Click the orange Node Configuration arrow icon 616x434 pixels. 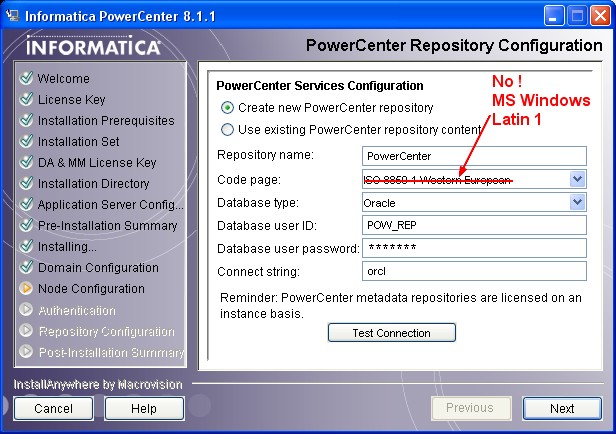click(x=26, y=288)
